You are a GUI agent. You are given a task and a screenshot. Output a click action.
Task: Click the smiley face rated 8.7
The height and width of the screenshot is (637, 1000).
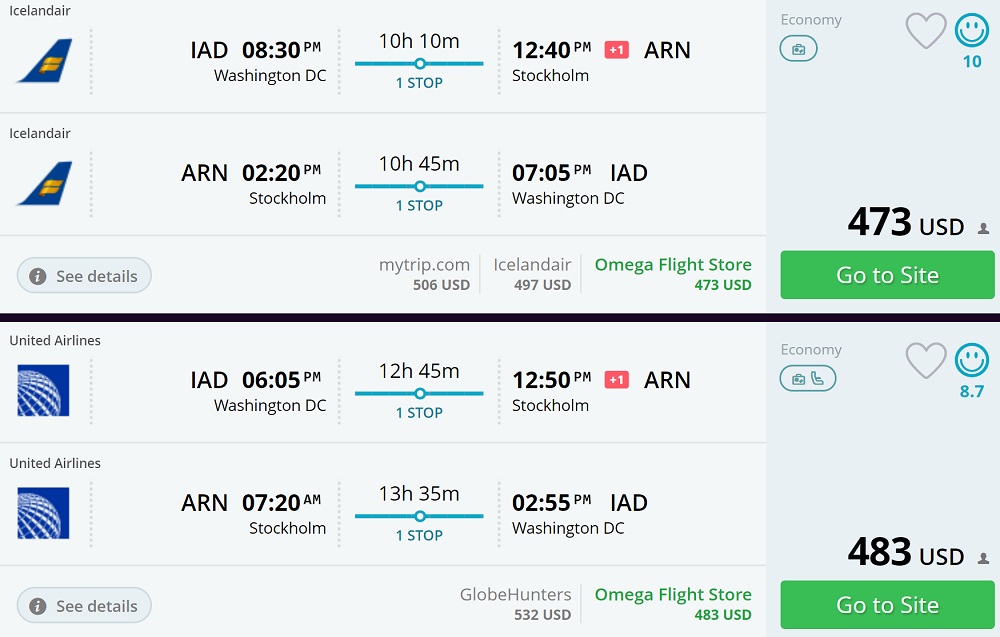pyautogui.click(x=971, y=360)
